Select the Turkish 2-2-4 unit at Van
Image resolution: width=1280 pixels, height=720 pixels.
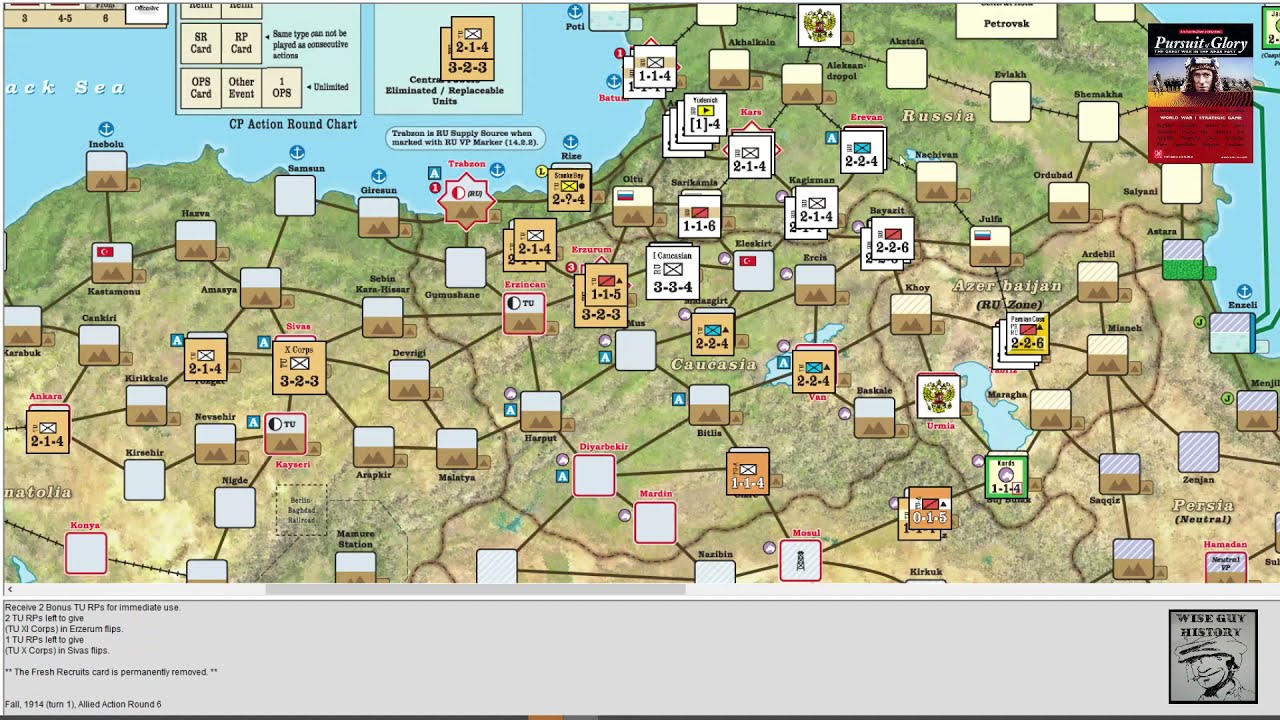point(814,370)
